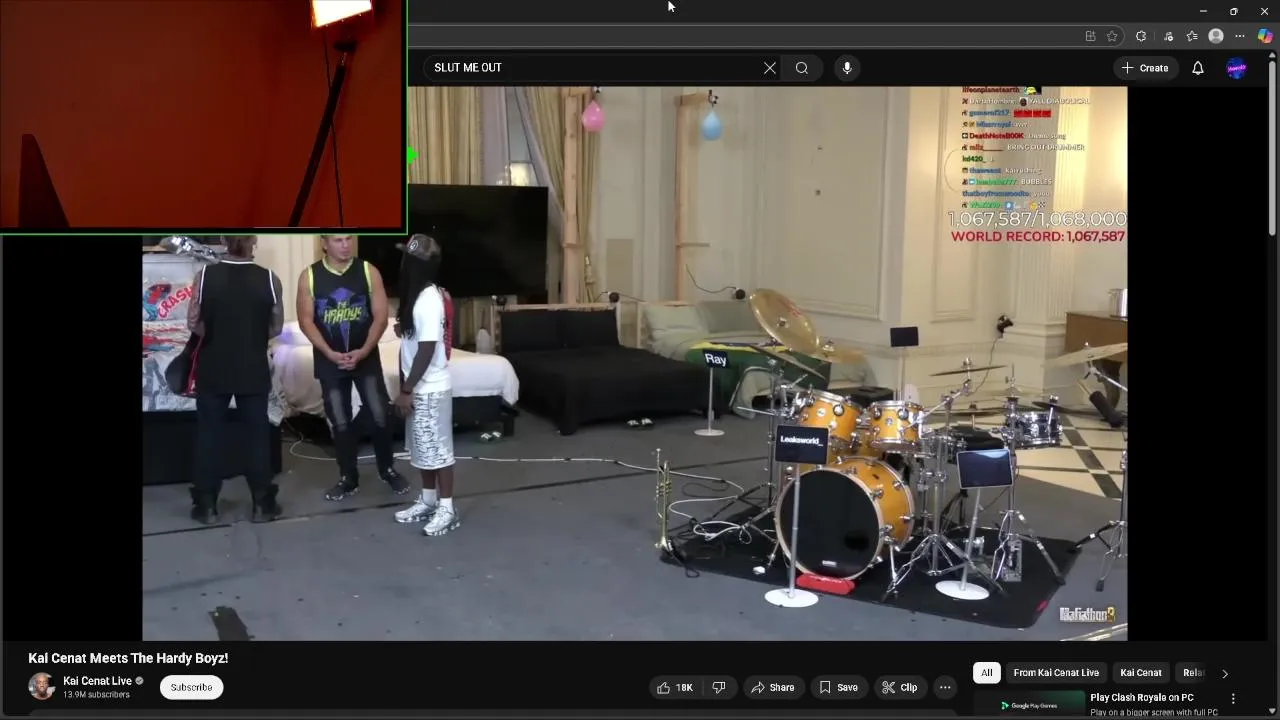Open more actions ellipsis under video
The height and width of the screenshot is (720, 1280).
pos(945,687)
